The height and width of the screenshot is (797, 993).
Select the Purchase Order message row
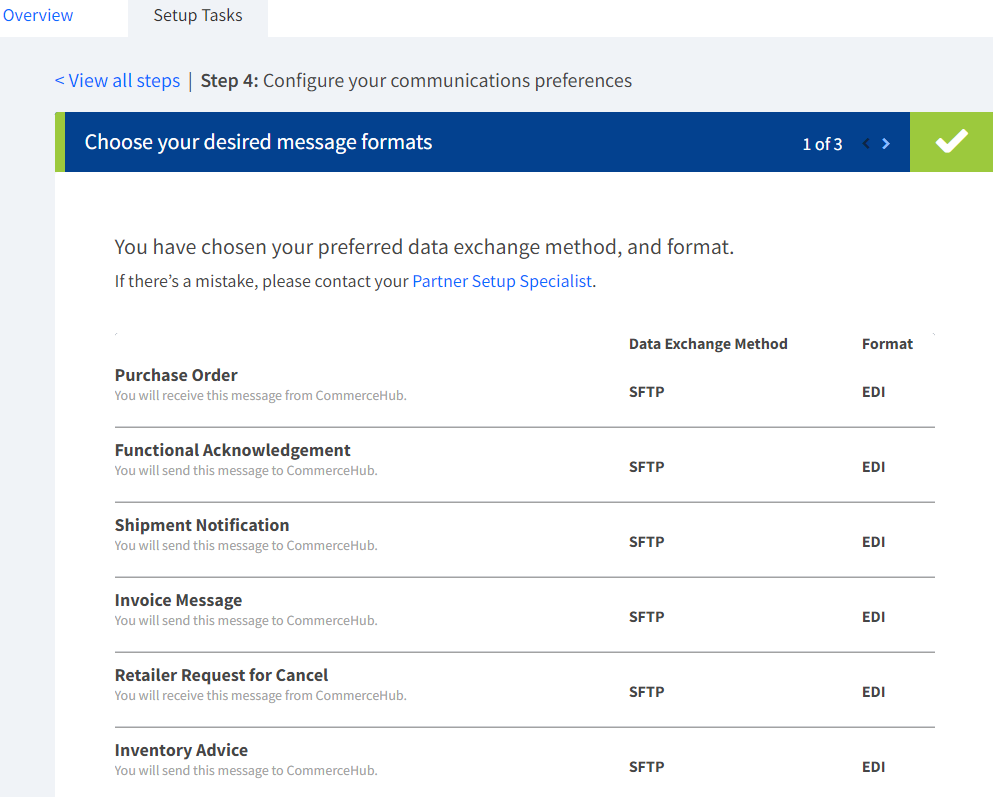point(176,376)
